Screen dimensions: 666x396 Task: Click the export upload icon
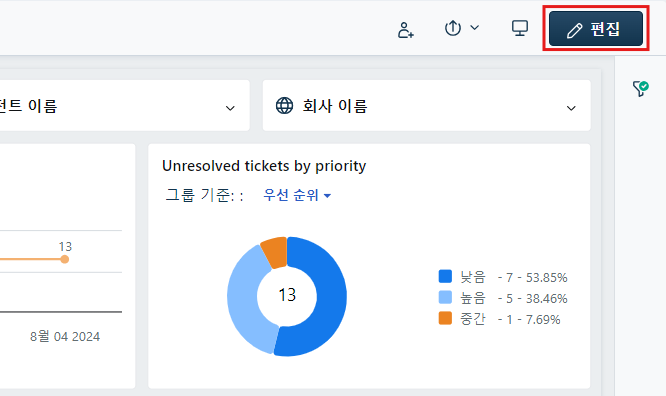pos(453,28)
